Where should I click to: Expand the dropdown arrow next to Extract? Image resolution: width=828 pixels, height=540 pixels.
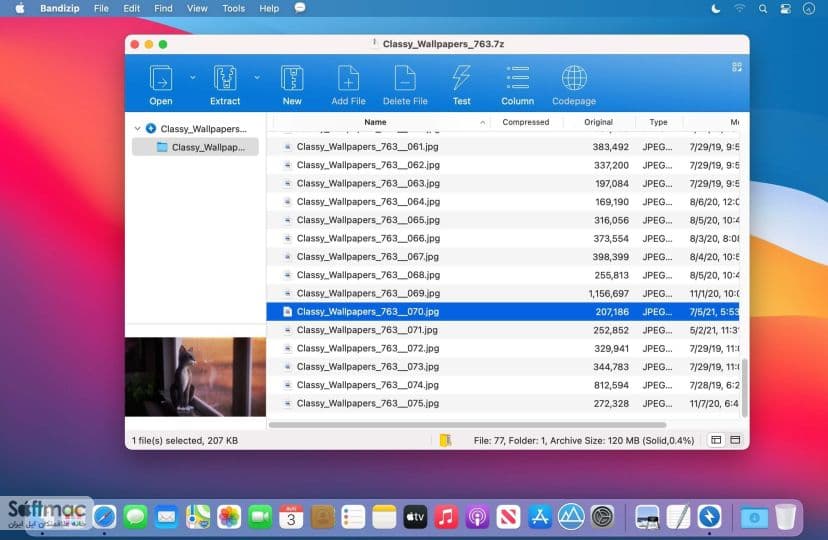pos(257,78)
